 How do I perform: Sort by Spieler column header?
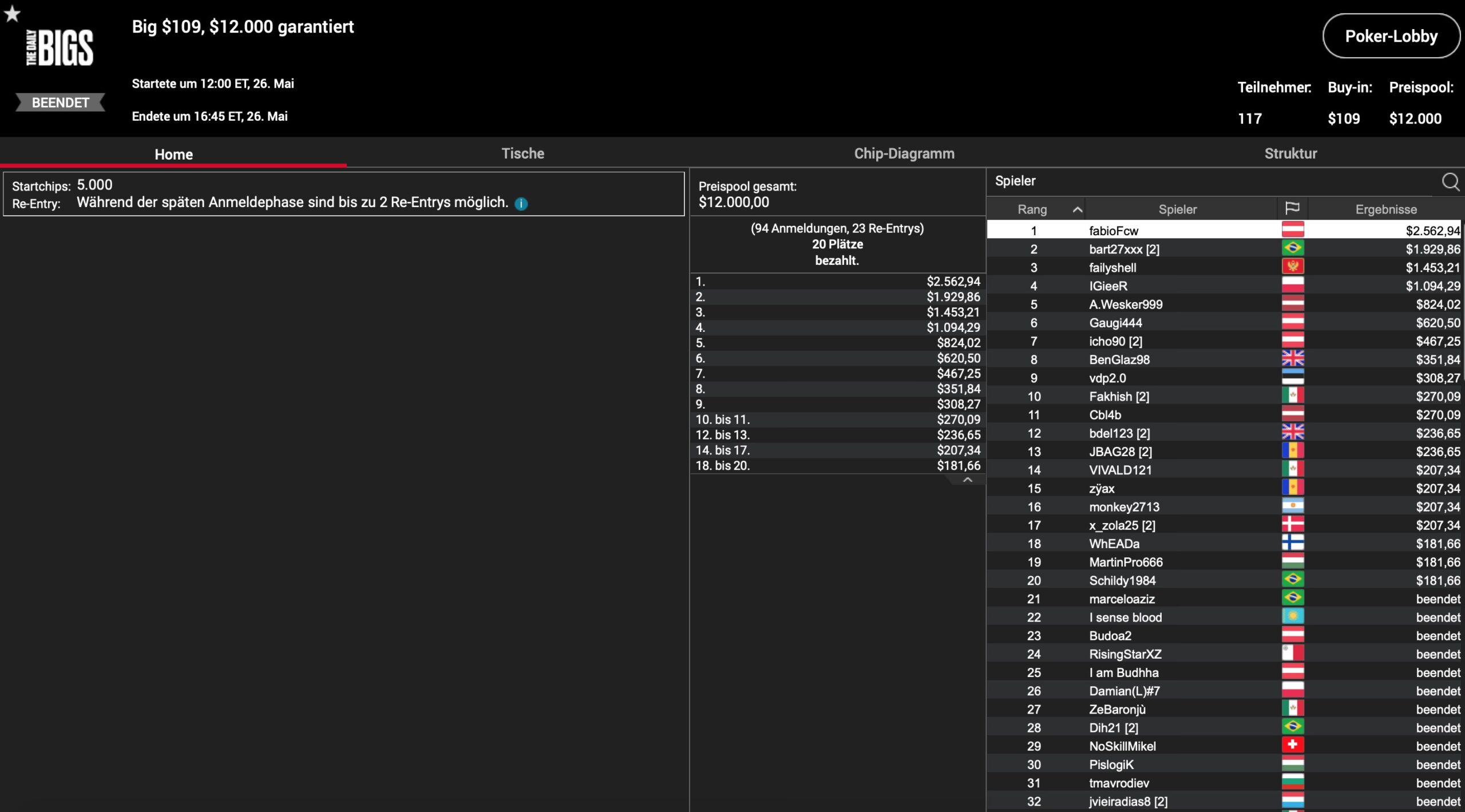(1177, 209)
